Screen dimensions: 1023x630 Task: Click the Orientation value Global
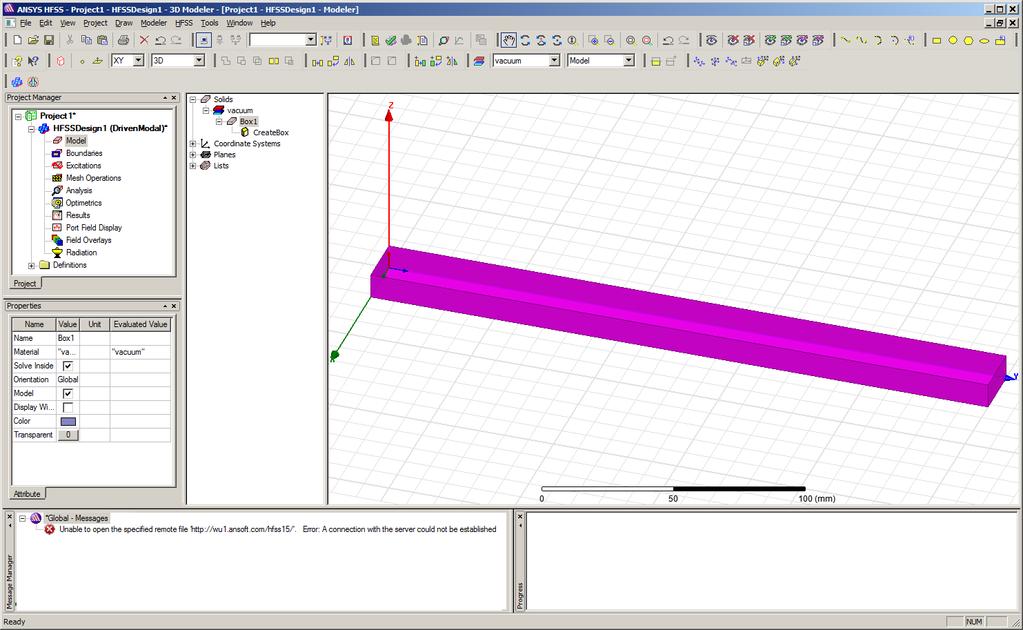point(67,380)
